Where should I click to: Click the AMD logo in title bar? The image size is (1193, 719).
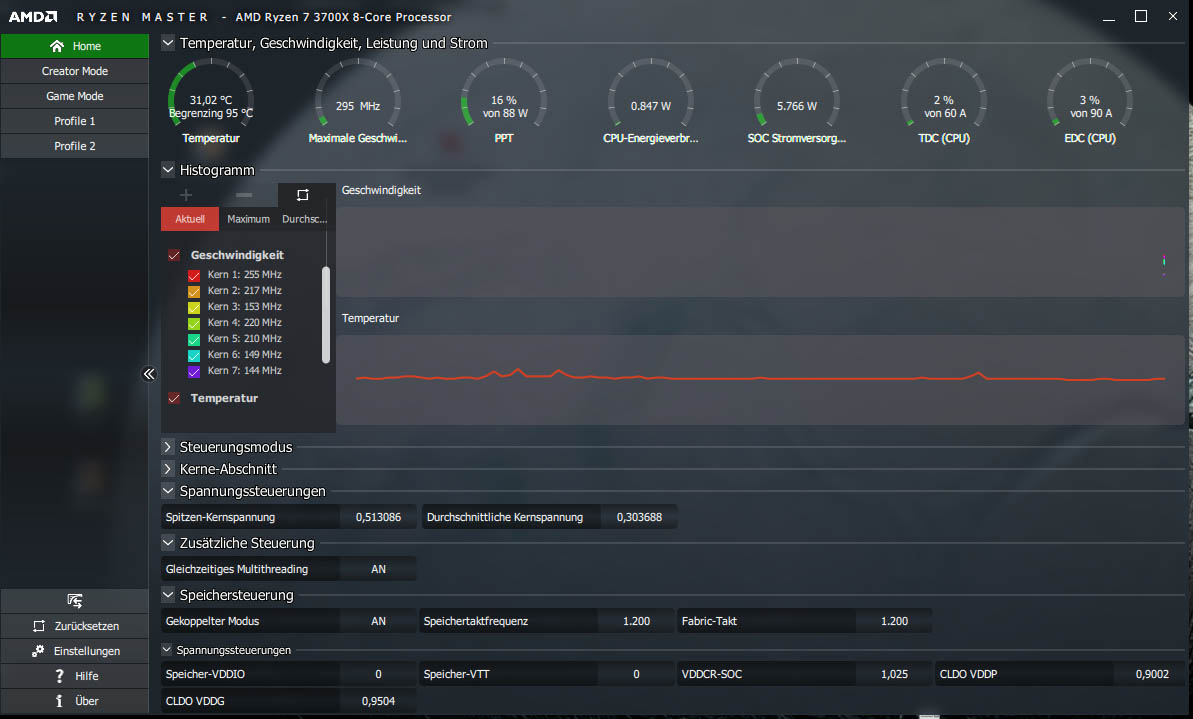[33, 16]
